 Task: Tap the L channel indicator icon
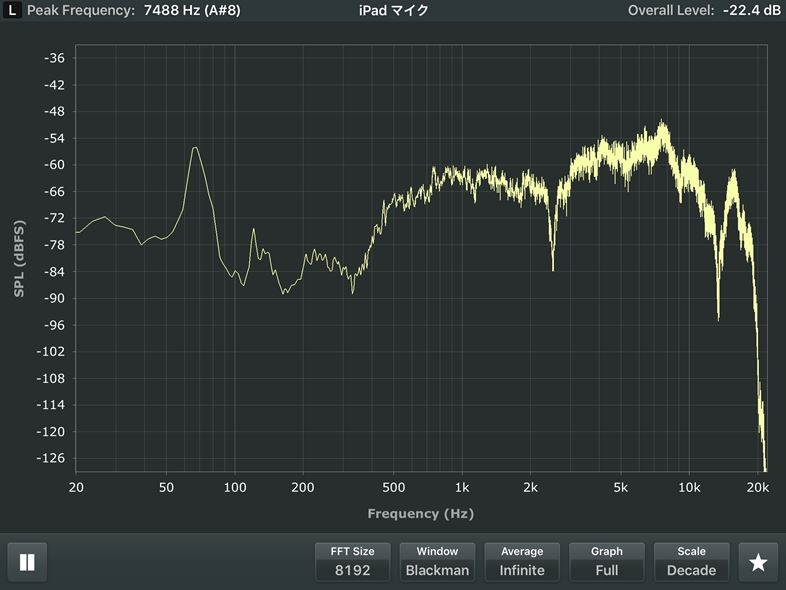[x=10, y=10]
